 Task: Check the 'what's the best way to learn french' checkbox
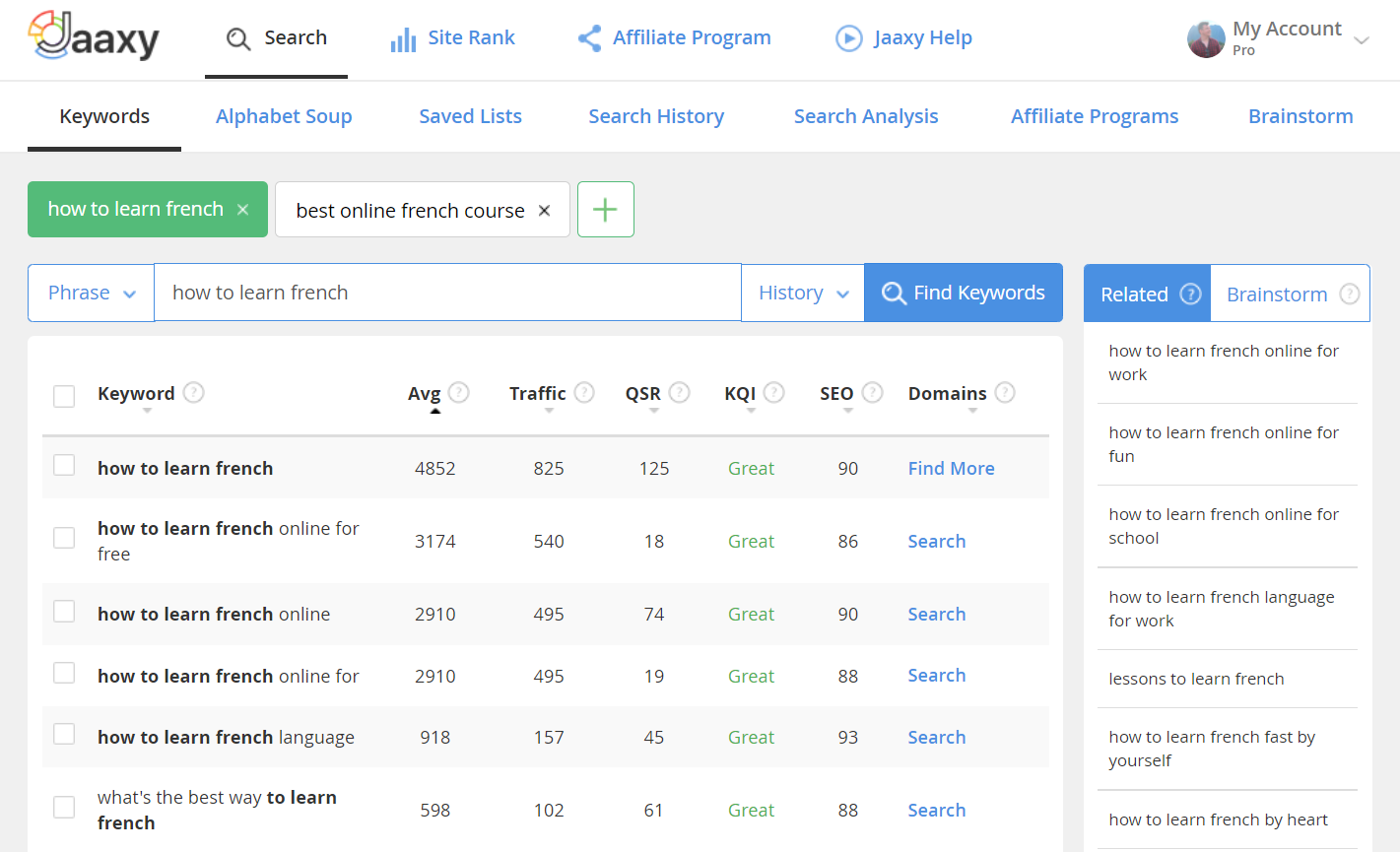[x=64, y=808]
